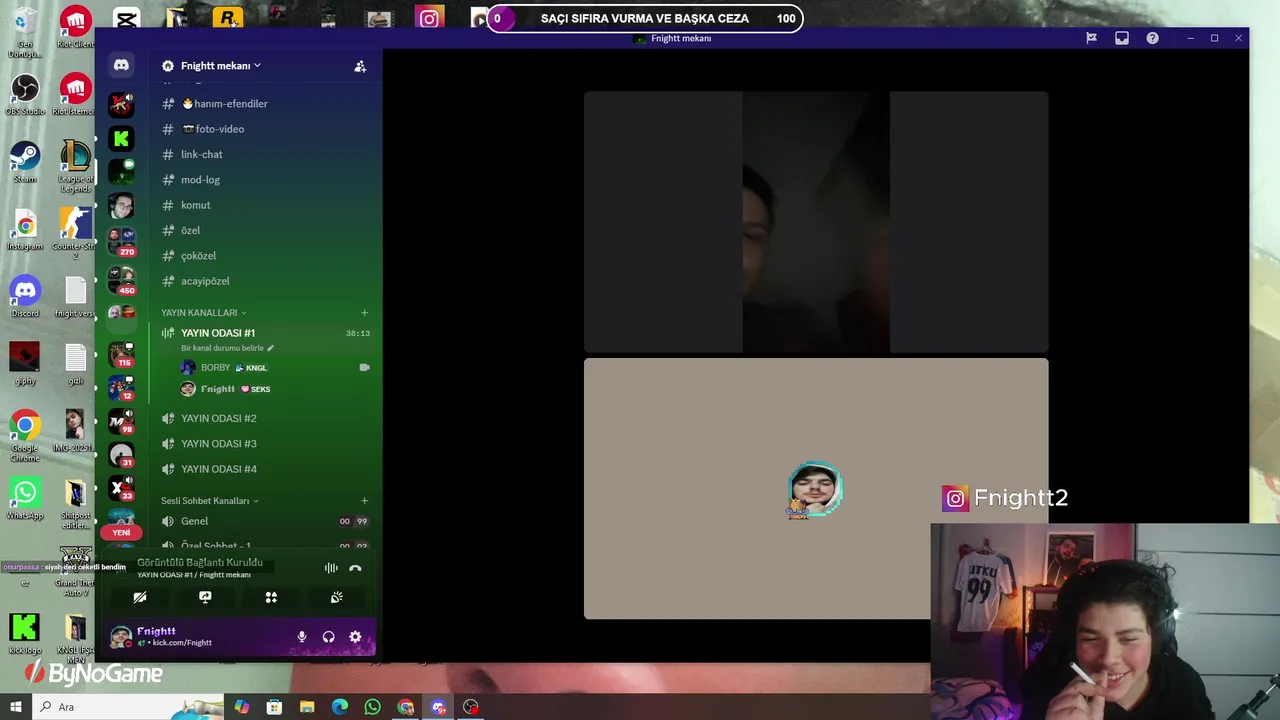Open Windows Start menu
The height and width of the screenshot is (720, 1280).
point(16,707)
